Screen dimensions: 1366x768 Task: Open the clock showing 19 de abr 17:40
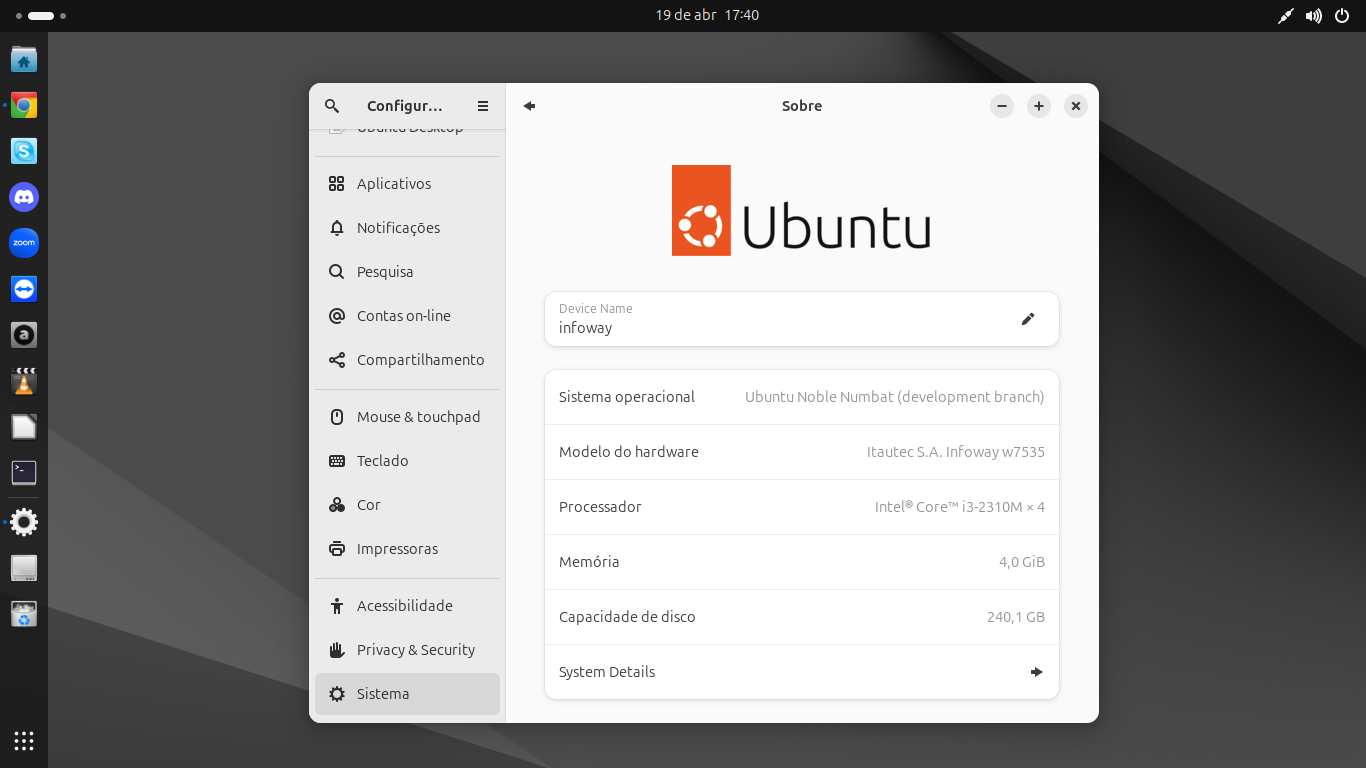pos(707,15)
